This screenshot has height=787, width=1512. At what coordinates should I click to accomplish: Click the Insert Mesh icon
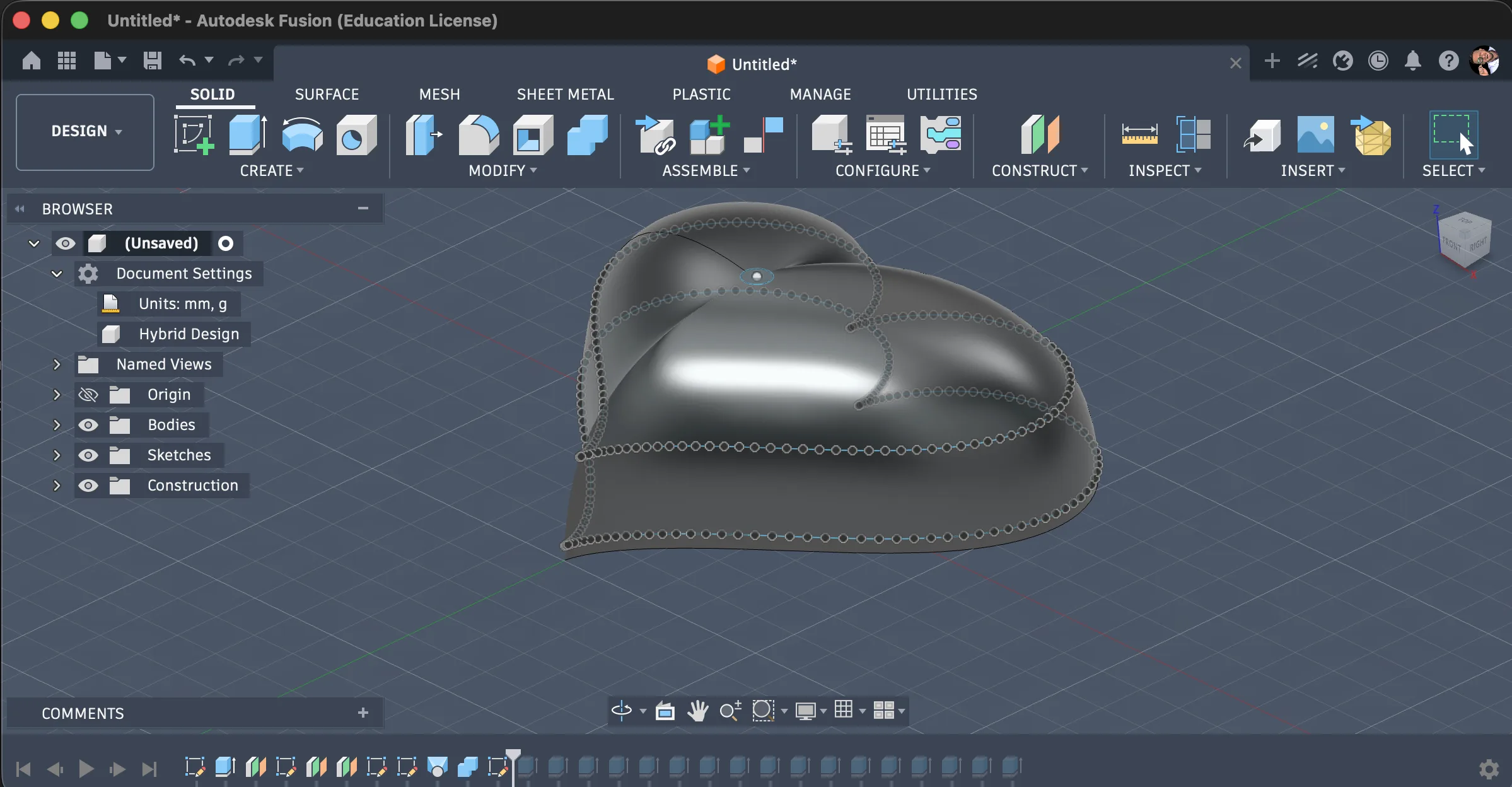point(1371,134)
